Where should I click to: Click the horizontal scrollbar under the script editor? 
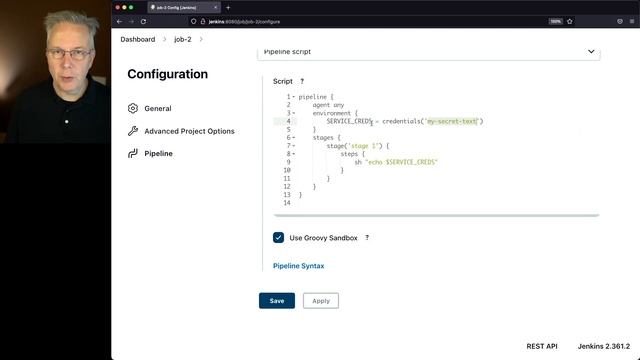[436, 215]
